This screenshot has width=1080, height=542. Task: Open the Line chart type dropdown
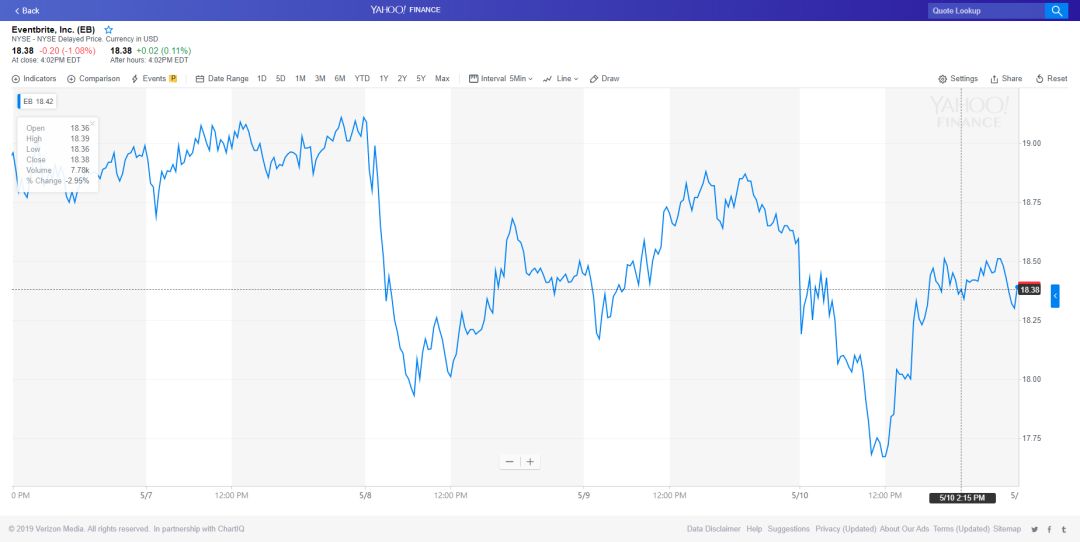561,78
